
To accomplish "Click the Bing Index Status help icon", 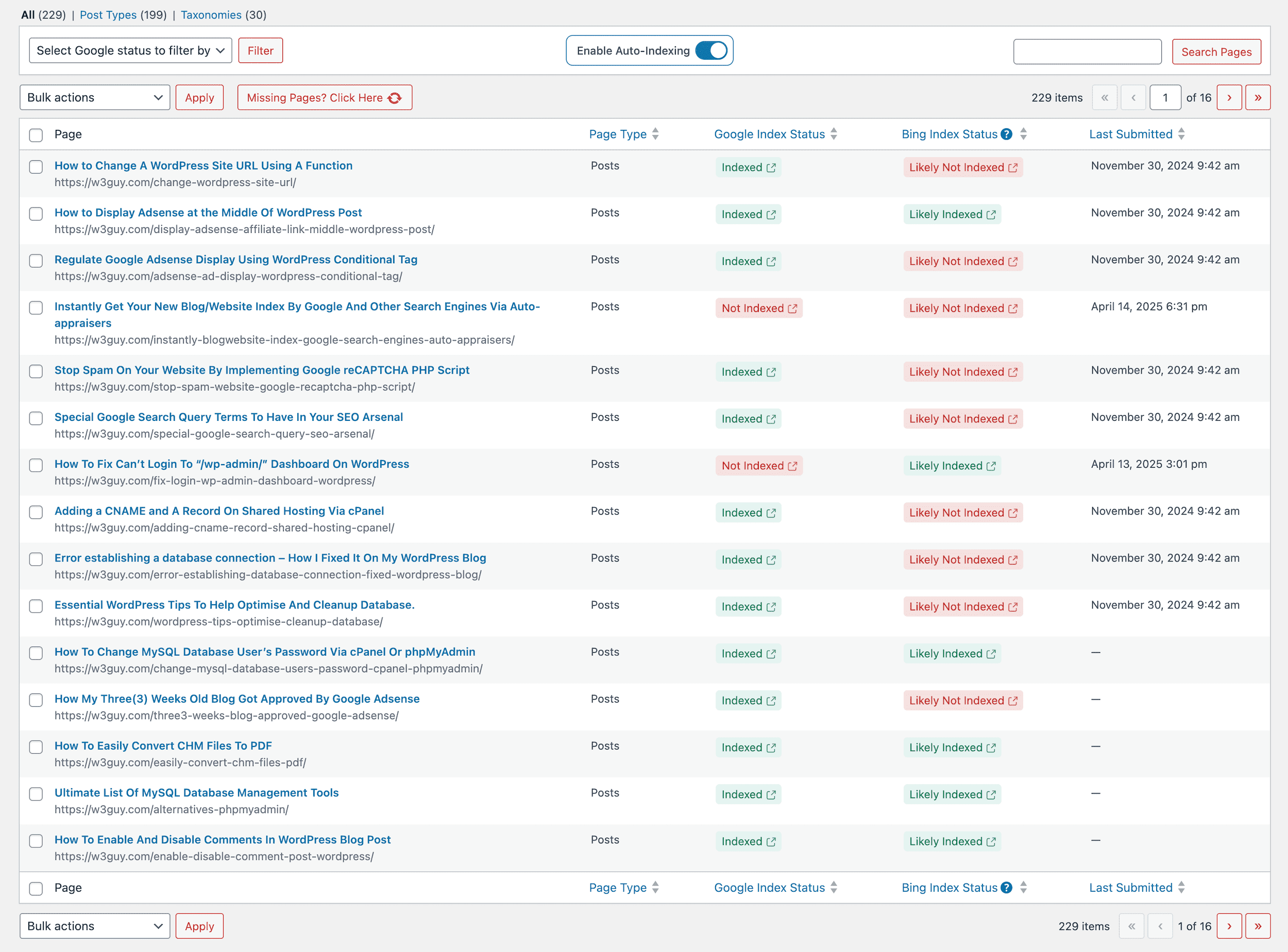I will click(1006, 134).
